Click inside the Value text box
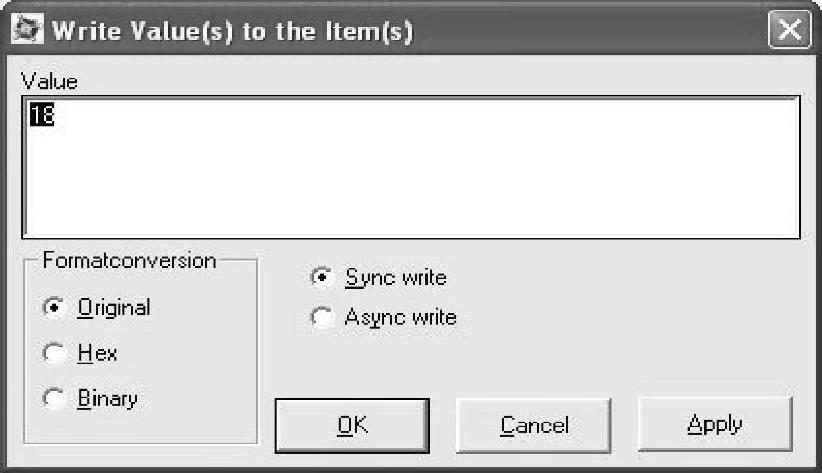Screen dimensions: 822x473 click(410, 165)
